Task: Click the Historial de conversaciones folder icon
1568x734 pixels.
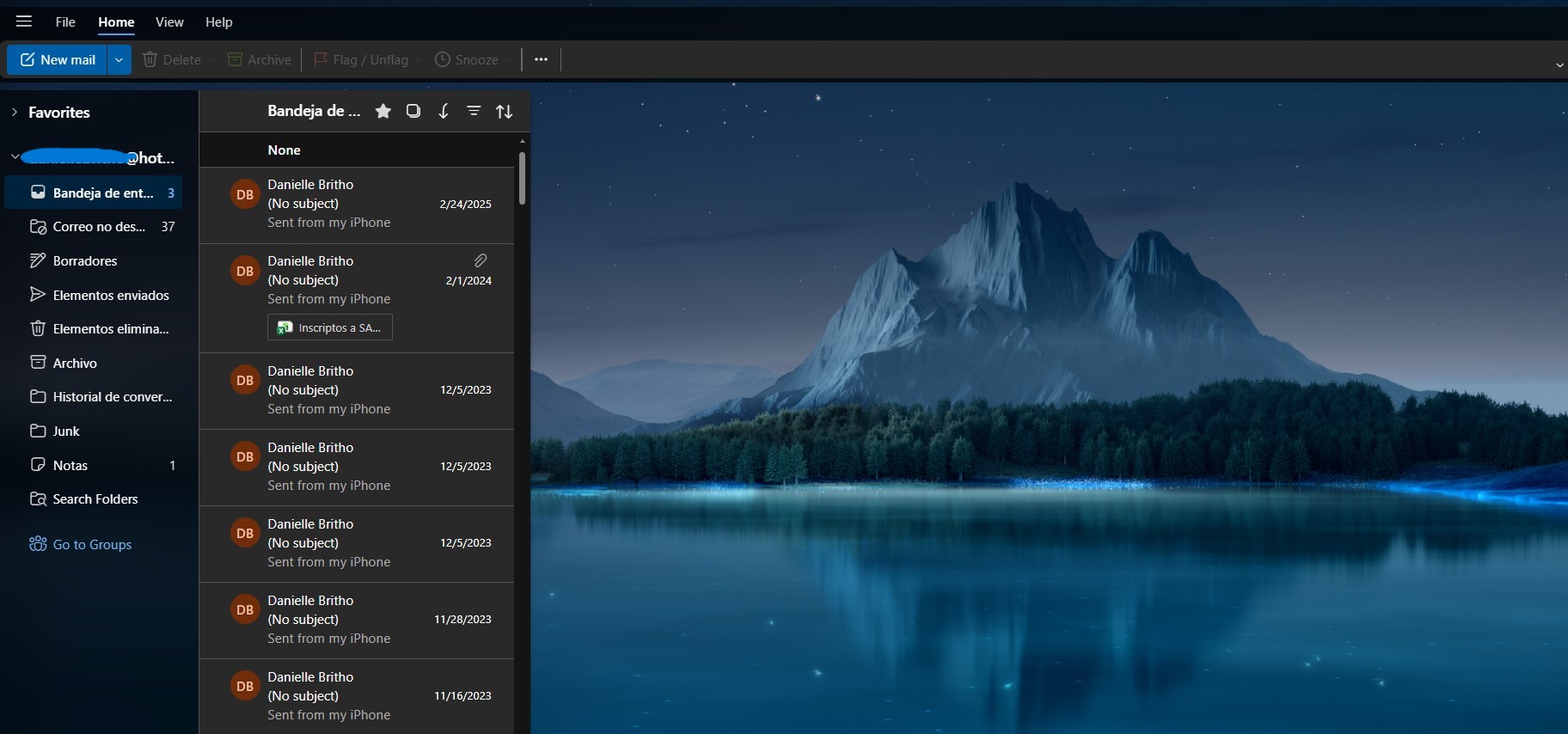Action: (38, 396)
